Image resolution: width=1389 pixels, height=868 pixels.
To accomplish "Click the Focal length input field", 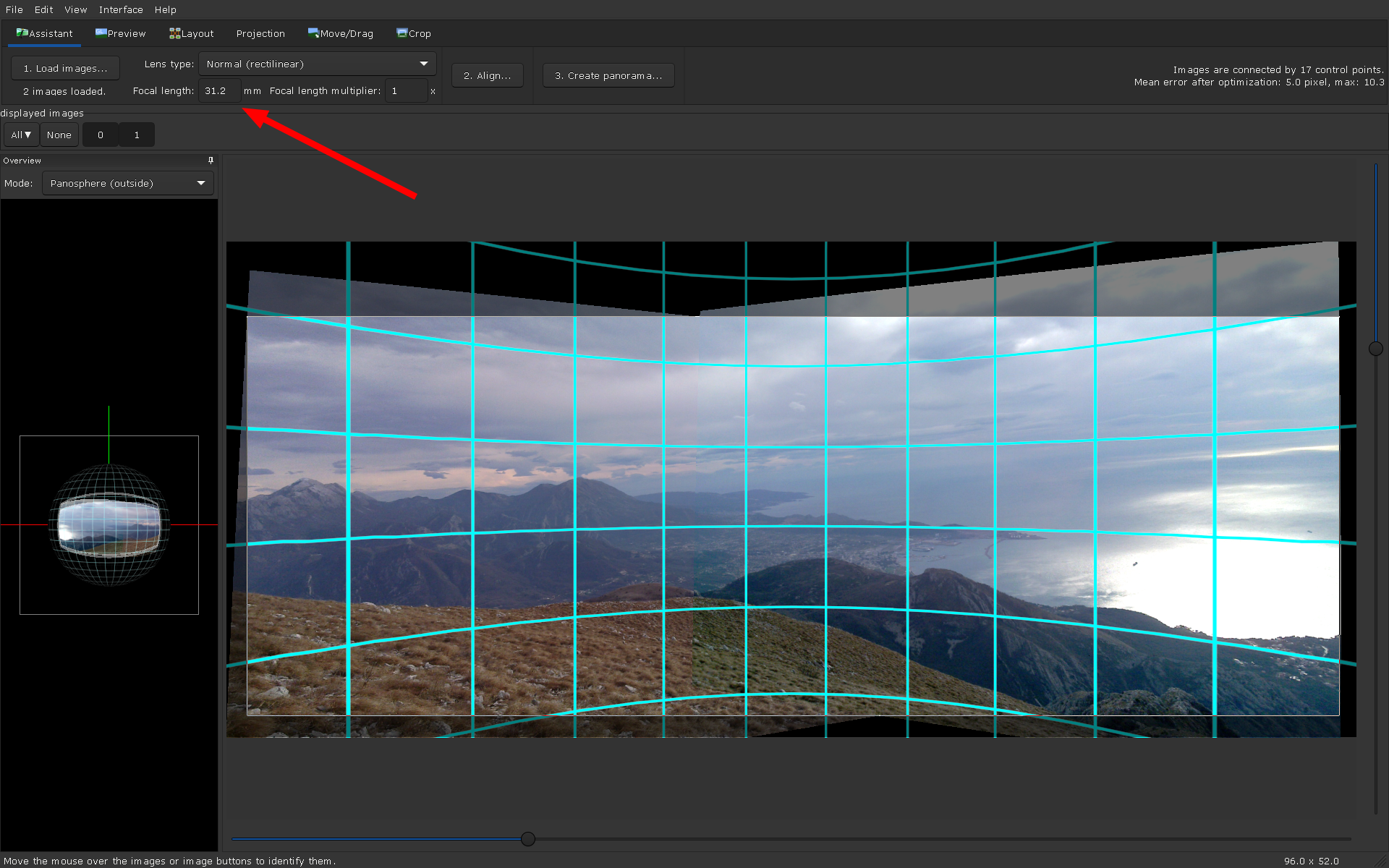I will pyautogui.click(x=219, y=91).
